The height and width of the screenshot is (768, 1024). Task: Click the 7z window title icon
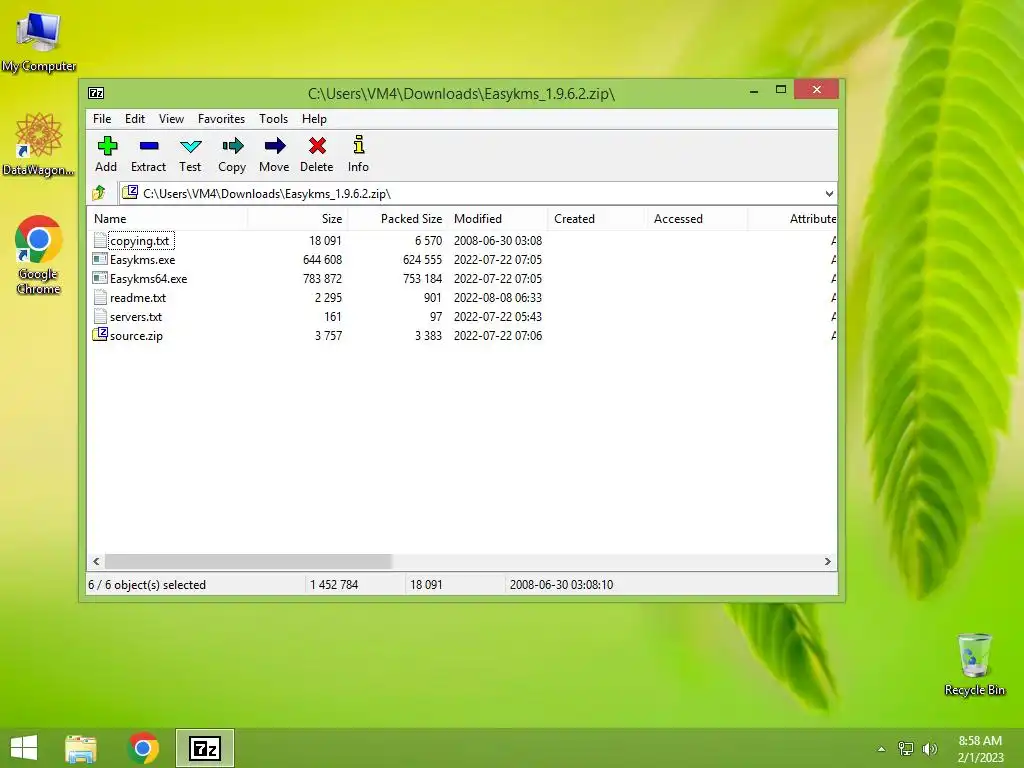[x=96, y=93]
